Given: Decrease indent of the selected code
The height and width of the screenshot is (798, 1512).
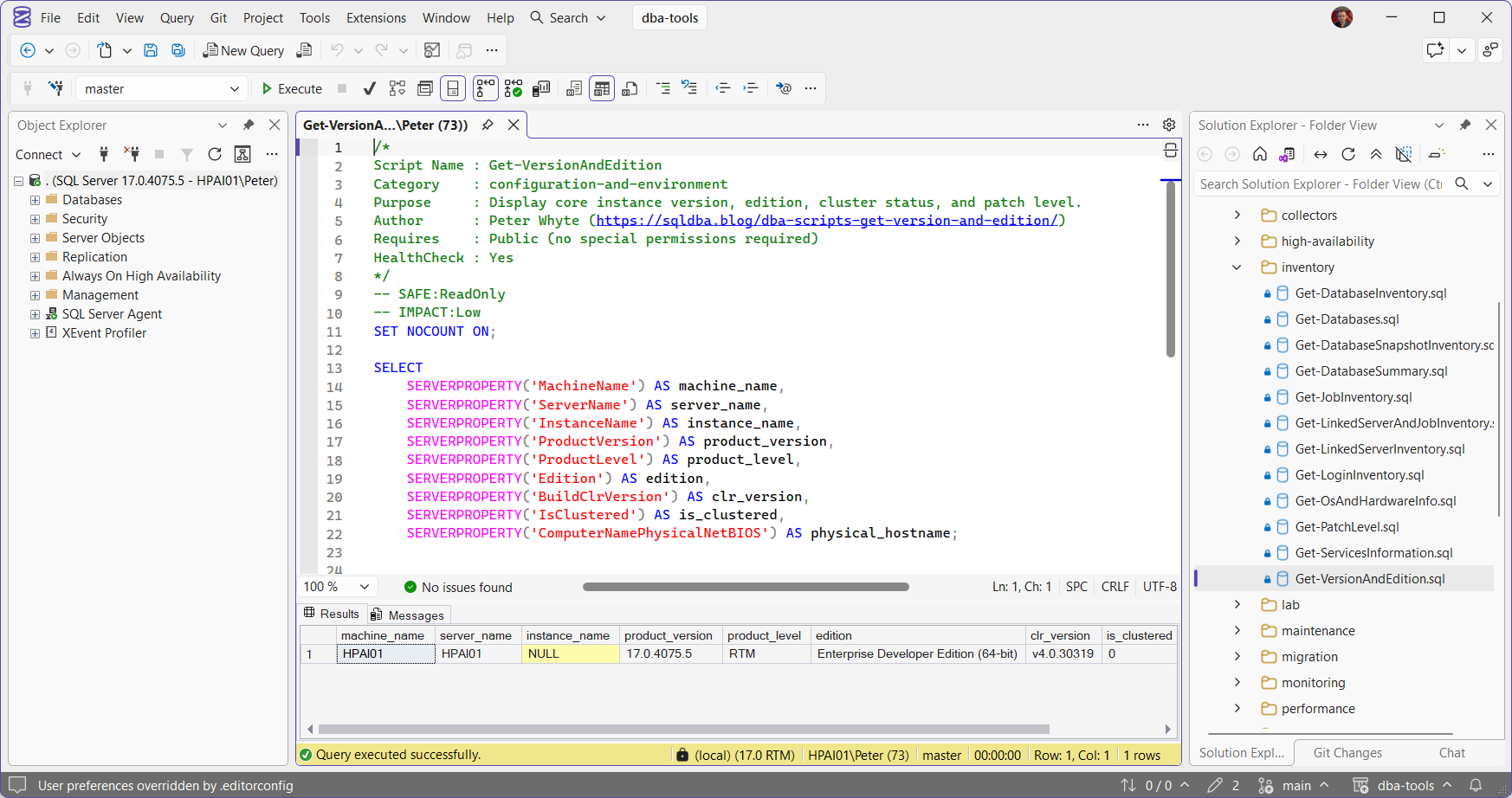Looking at the screenshot, I should point(723,88).
